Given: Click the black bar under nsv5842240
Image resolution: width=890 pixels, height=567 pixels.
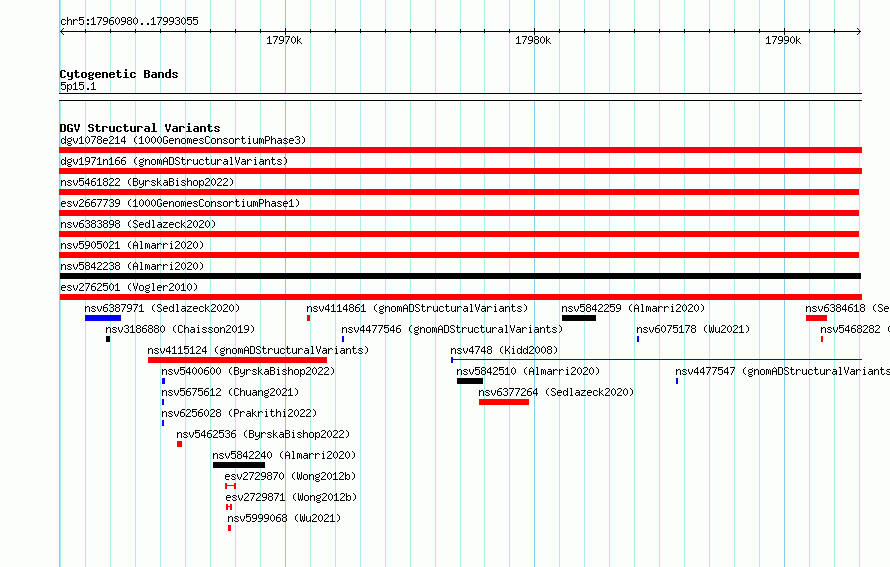Looking at the screenshot, I should click(x=239, y=465).
